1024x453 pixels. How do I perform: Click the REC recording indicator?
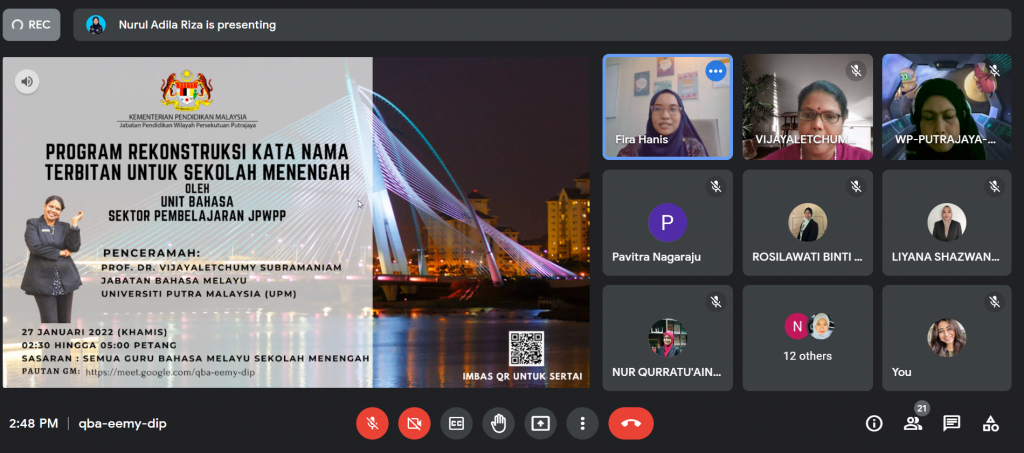(x=32, y=25)
